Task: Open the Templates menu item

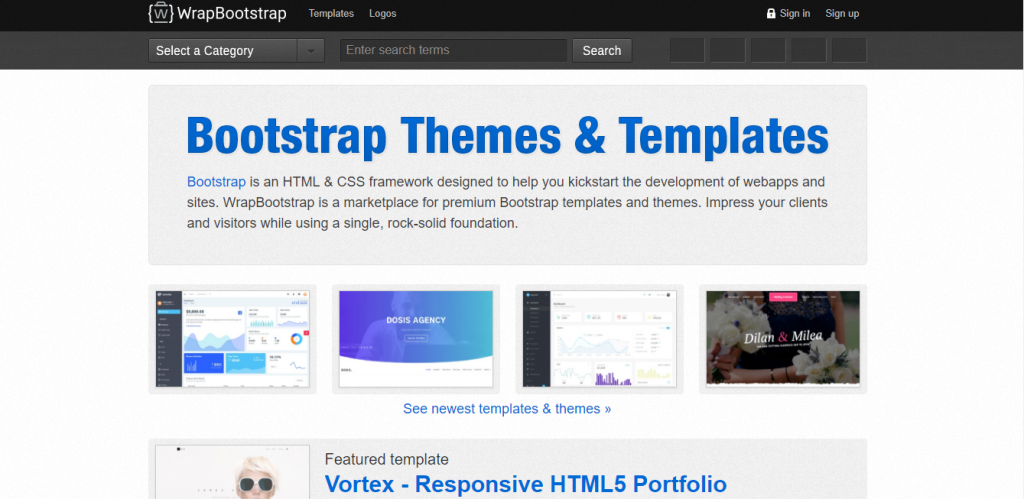Action: click(x=331, y=13)
